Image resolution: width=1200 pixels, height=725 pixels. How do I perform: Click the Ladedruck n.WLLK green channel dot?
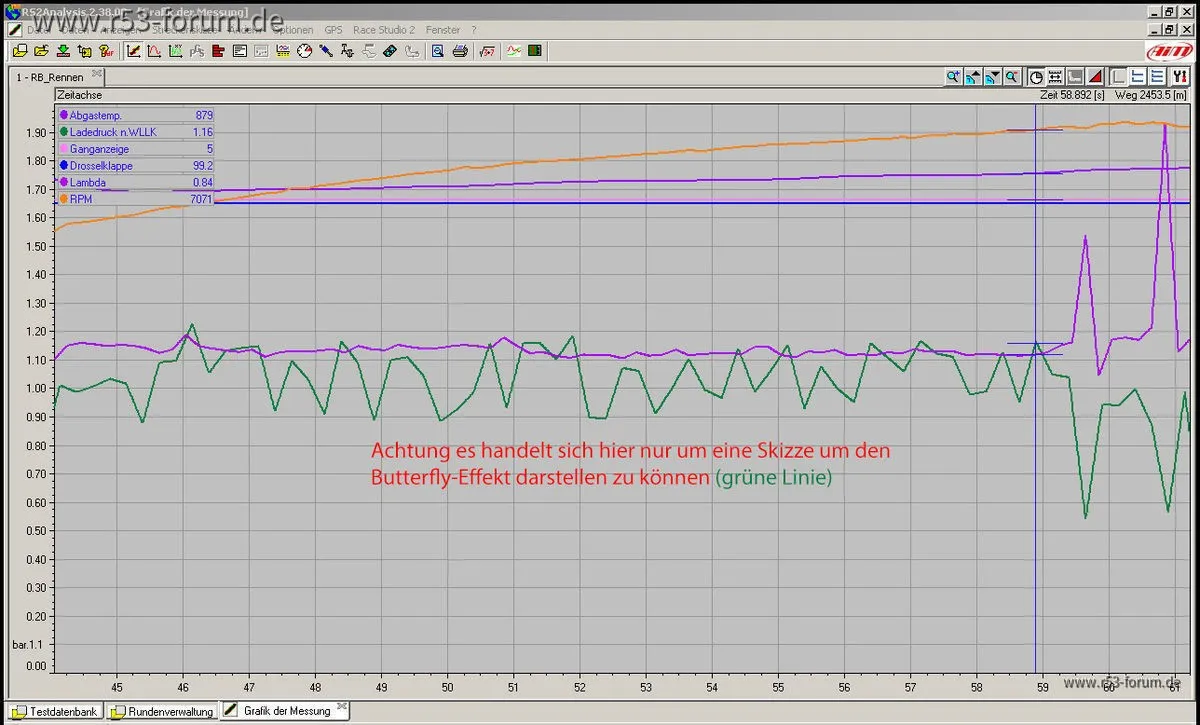point(64,132)
